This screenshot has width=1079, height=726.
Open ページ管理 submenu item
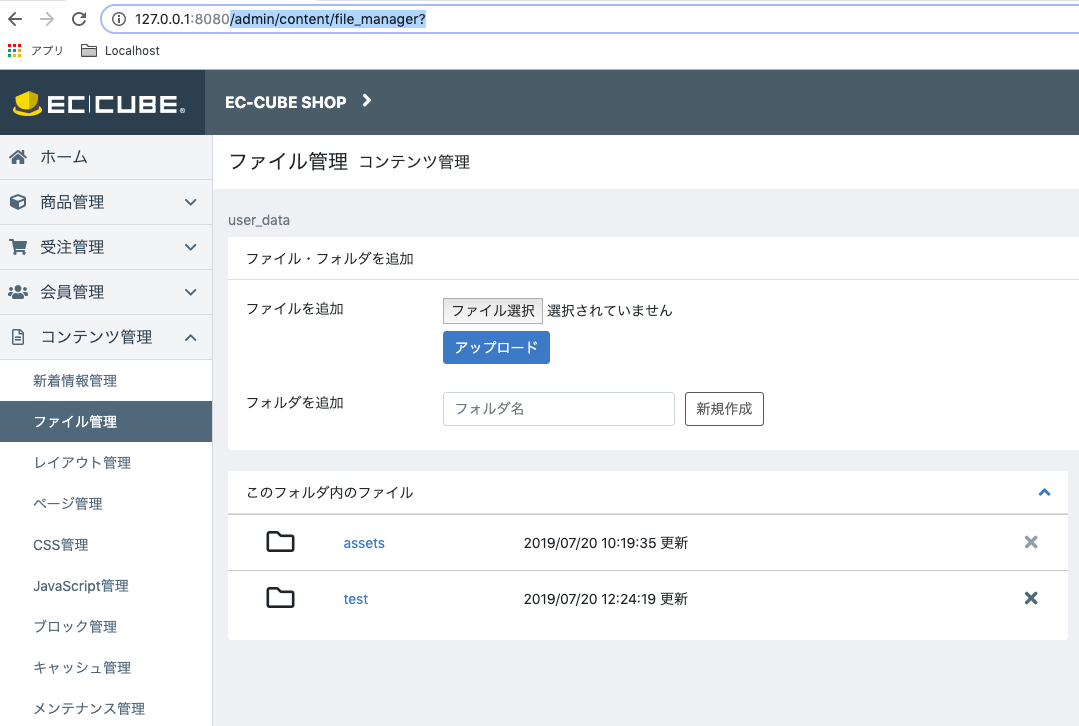click(x=106, y=503)
